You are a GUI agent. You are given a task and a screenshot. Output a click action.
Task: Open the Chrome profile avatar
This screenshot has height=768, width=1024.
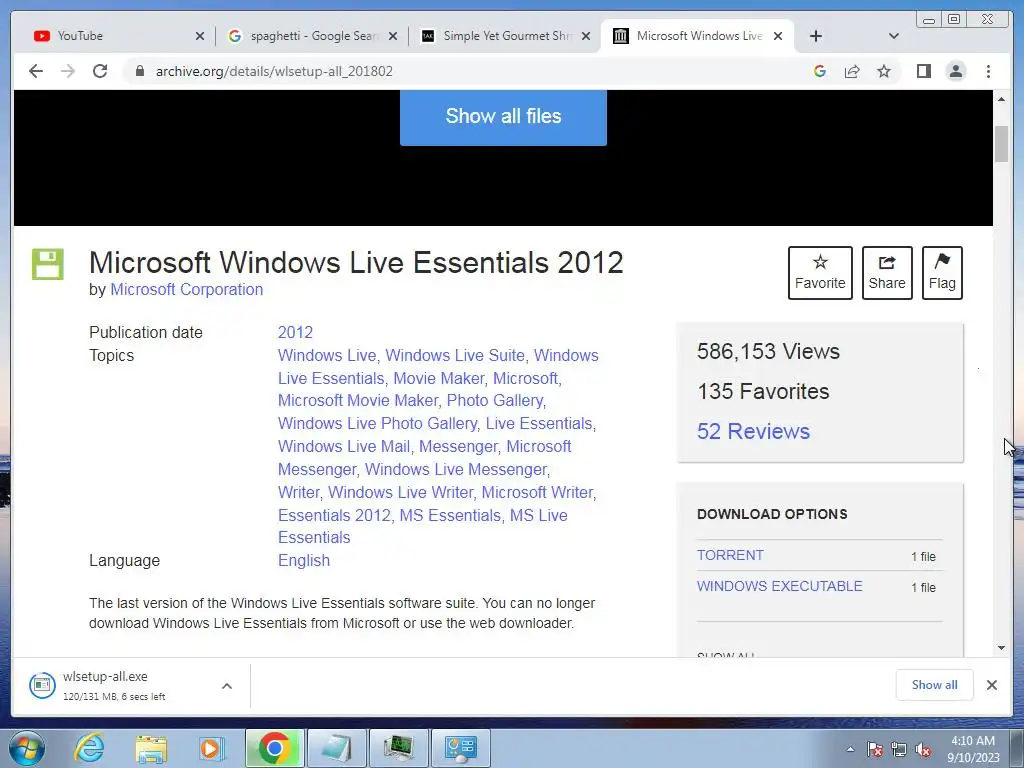956,71
